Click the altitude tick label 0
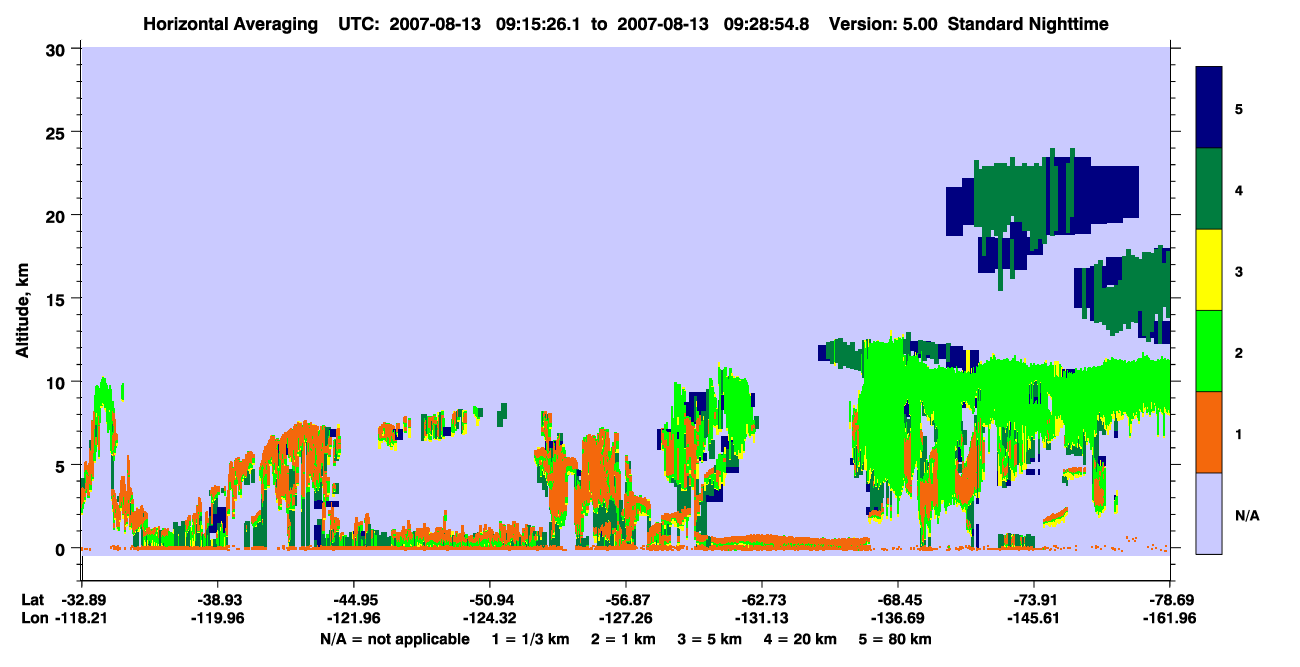 point(62,548)
